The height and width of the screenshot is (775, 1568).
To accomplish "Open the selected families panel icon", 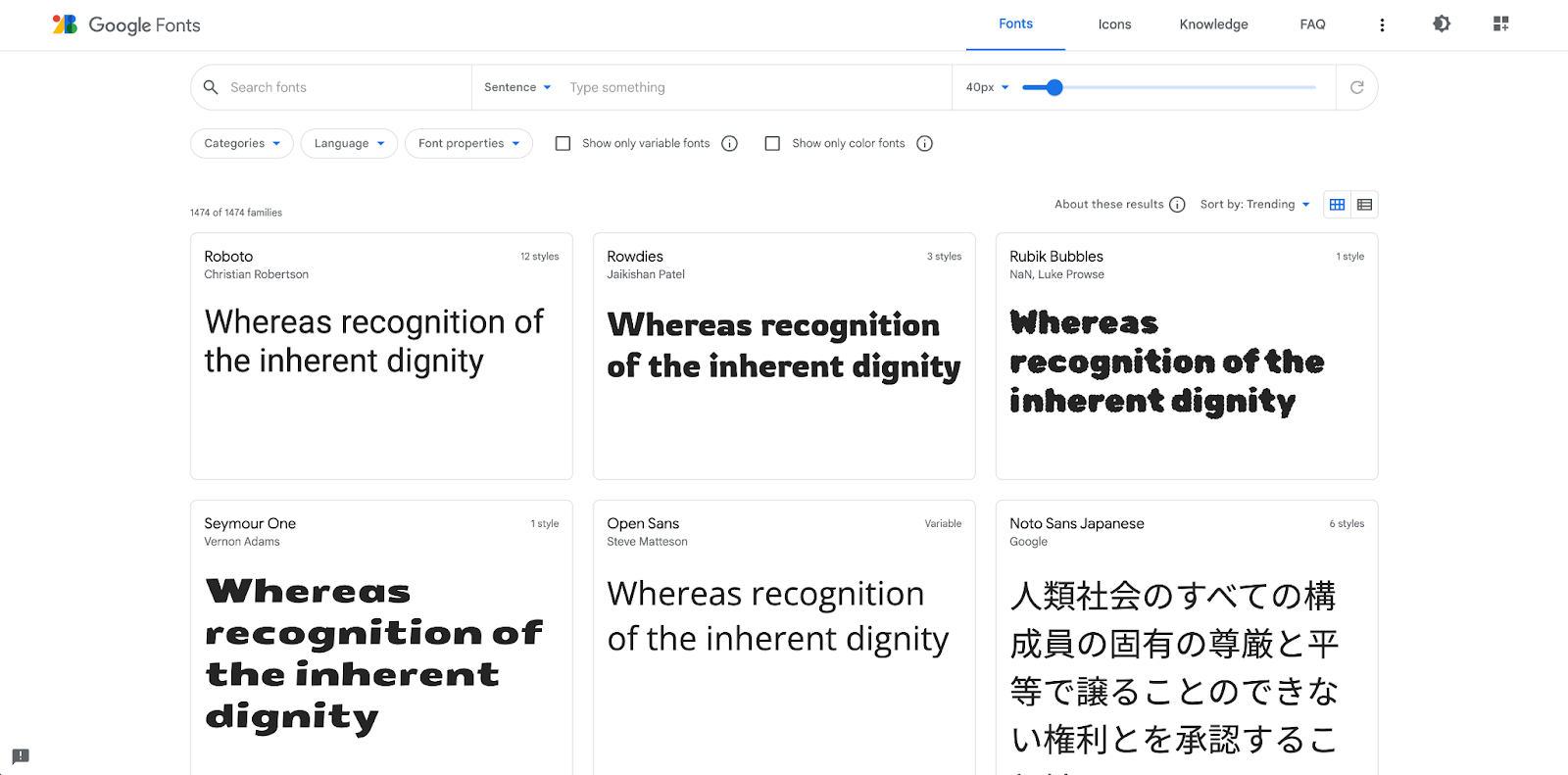I will pyautogui.click(x=1500, y=24).
